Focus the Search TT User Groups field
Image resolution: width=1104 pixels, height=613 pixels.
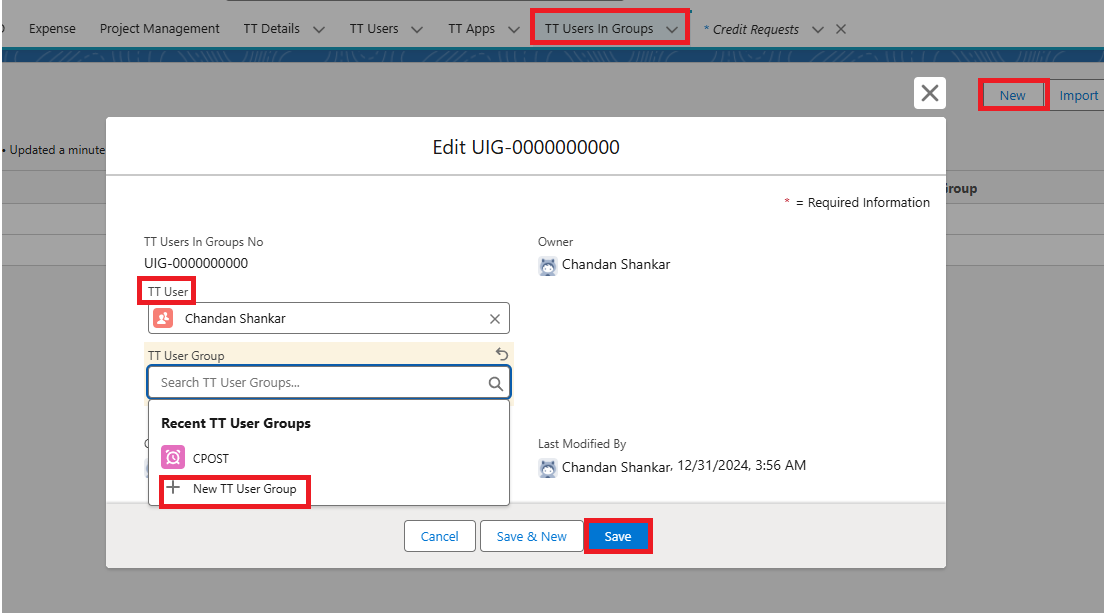tap(329, 383)
